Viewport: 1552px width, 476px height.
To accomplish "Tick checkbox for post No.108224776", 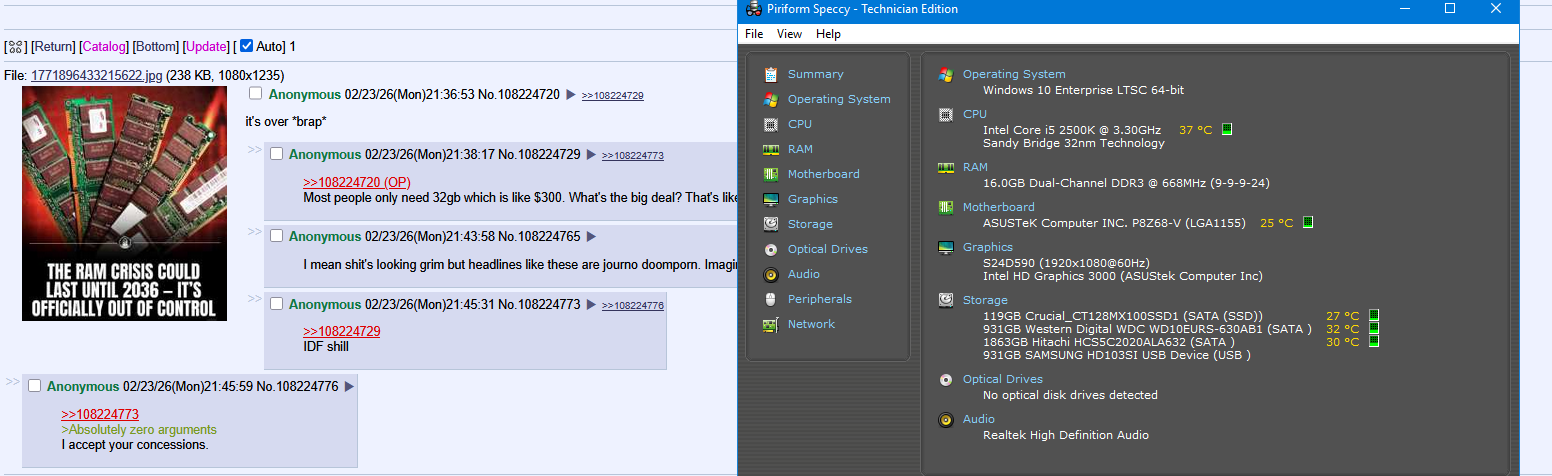I will [x=35, y=386].
